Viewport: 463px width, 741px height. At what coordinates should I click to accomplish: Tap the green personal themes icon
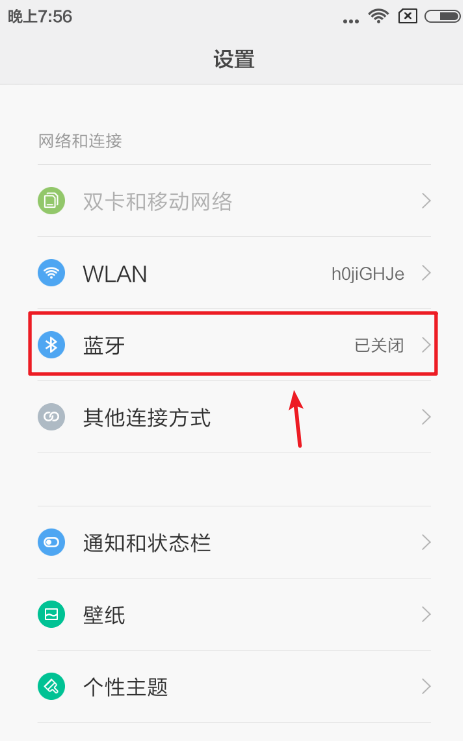click(x=51, y=686)
